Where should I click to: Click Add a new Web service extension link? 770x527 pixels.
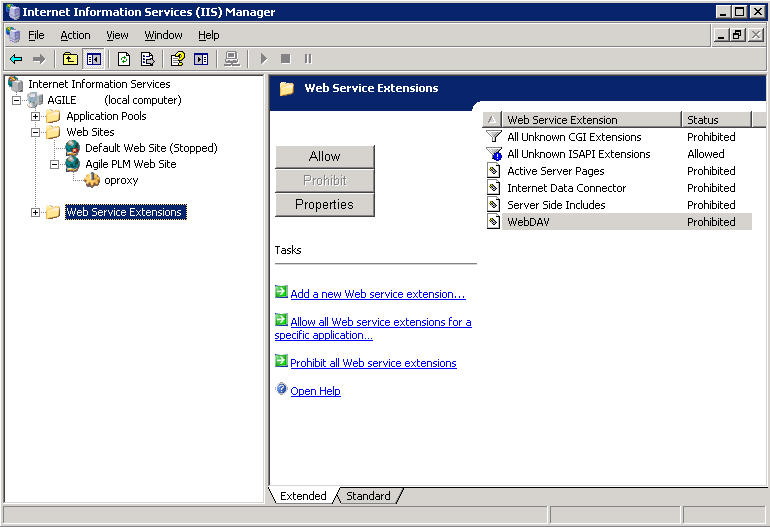point(378,294)
